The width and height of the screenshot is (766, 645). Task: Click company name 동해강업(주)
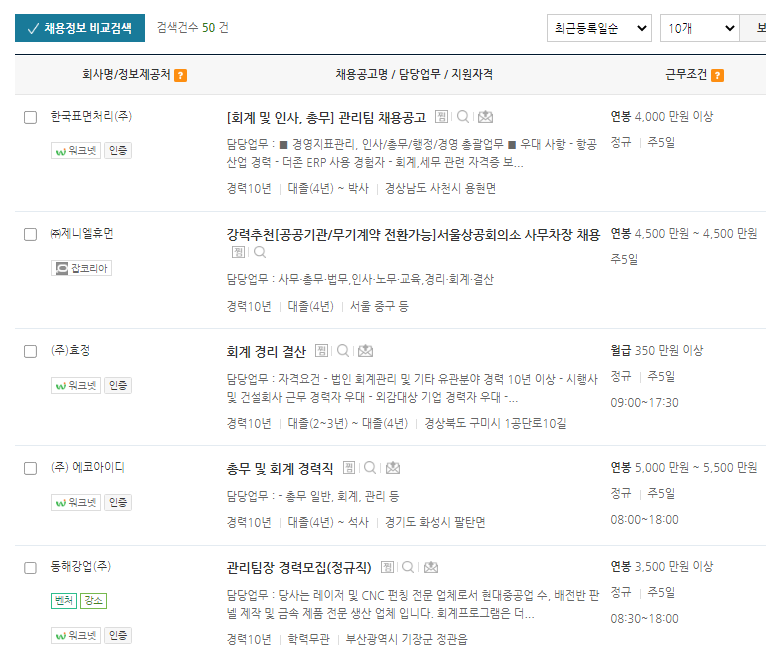coord(81,566)
